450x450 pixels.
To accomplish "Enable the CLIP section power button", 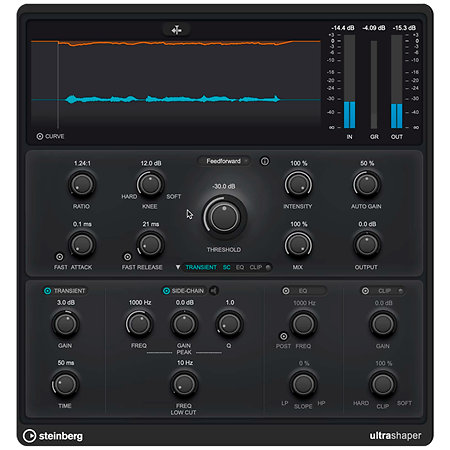I will click(365, 291).
